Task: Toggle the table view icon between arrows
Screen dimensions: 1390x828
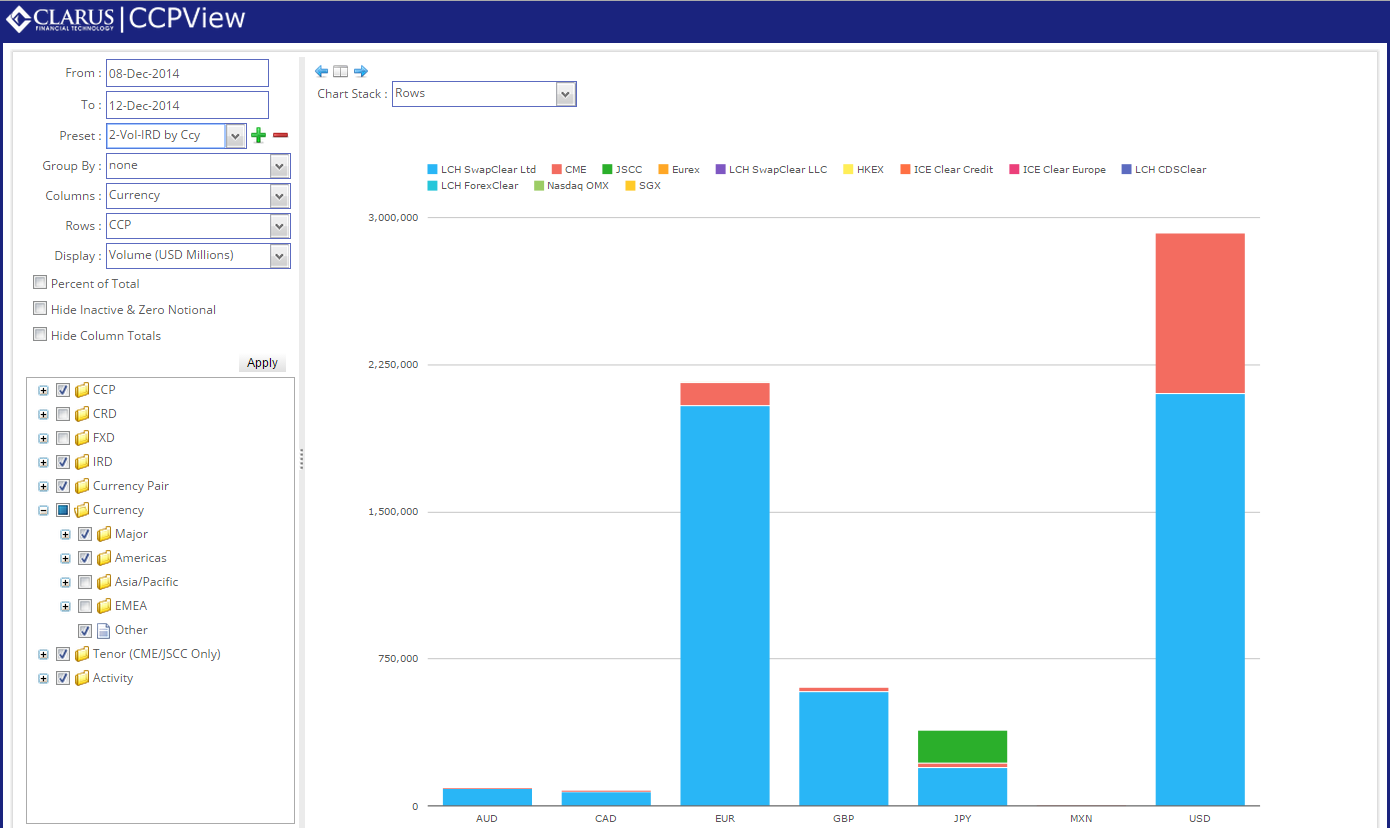Action: 341,71
